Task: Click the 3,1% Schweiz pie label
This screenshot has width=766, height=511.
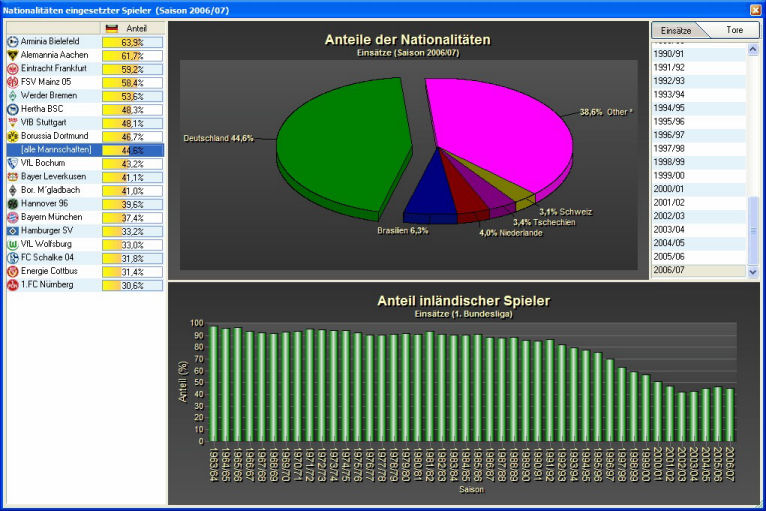Action: tap(566, 212)
